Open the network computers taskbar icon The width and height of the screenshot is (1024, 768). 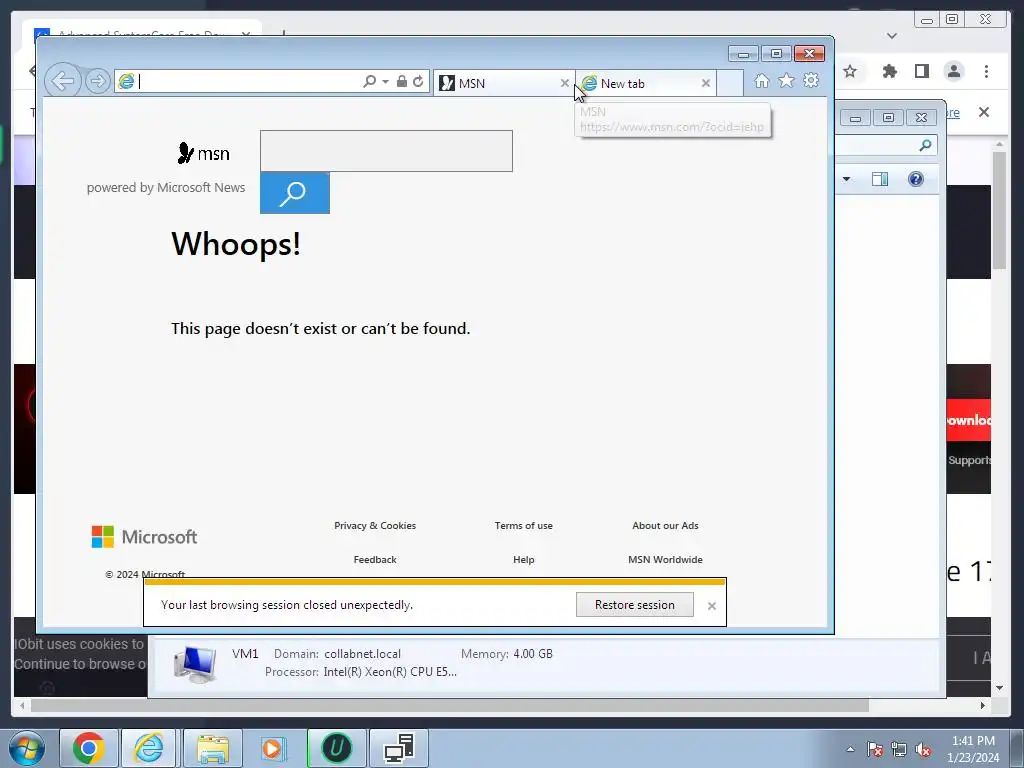(x=399, y=748)
